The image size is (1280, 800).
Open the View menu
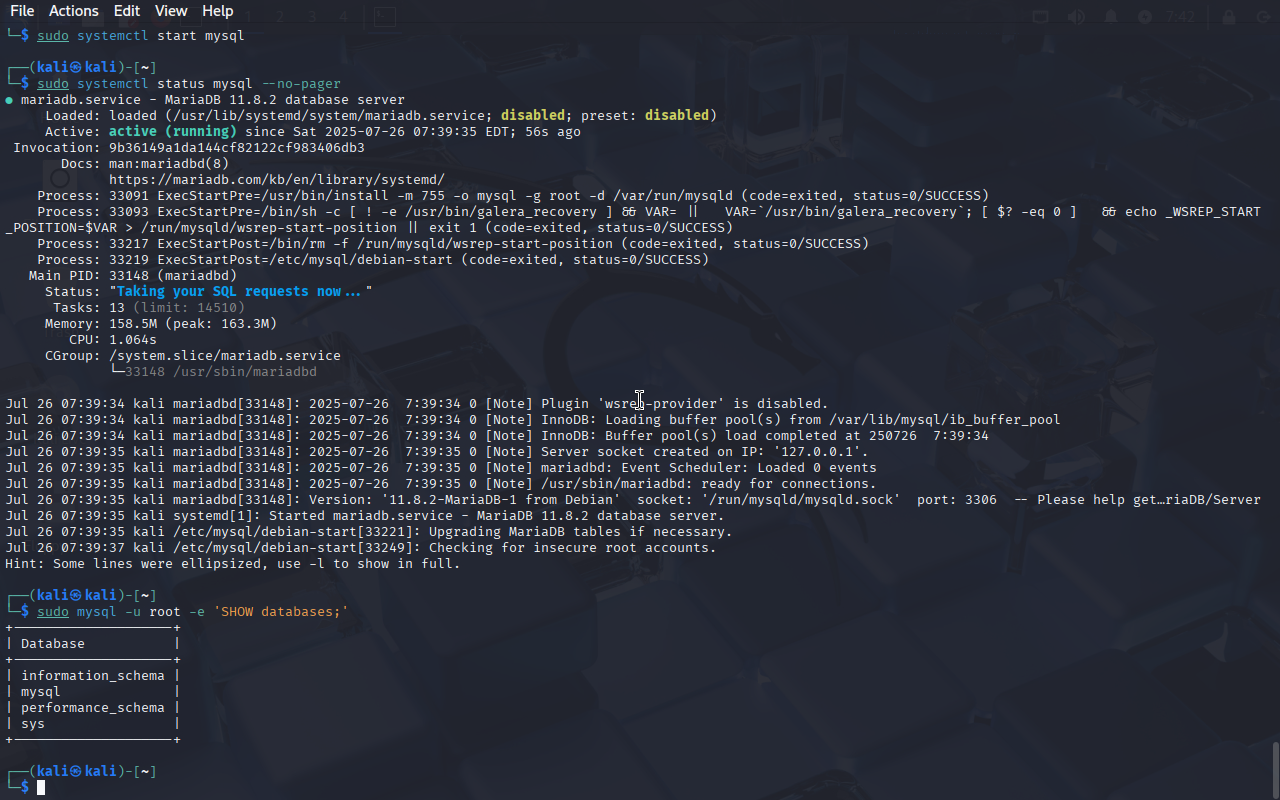[171, 11]
